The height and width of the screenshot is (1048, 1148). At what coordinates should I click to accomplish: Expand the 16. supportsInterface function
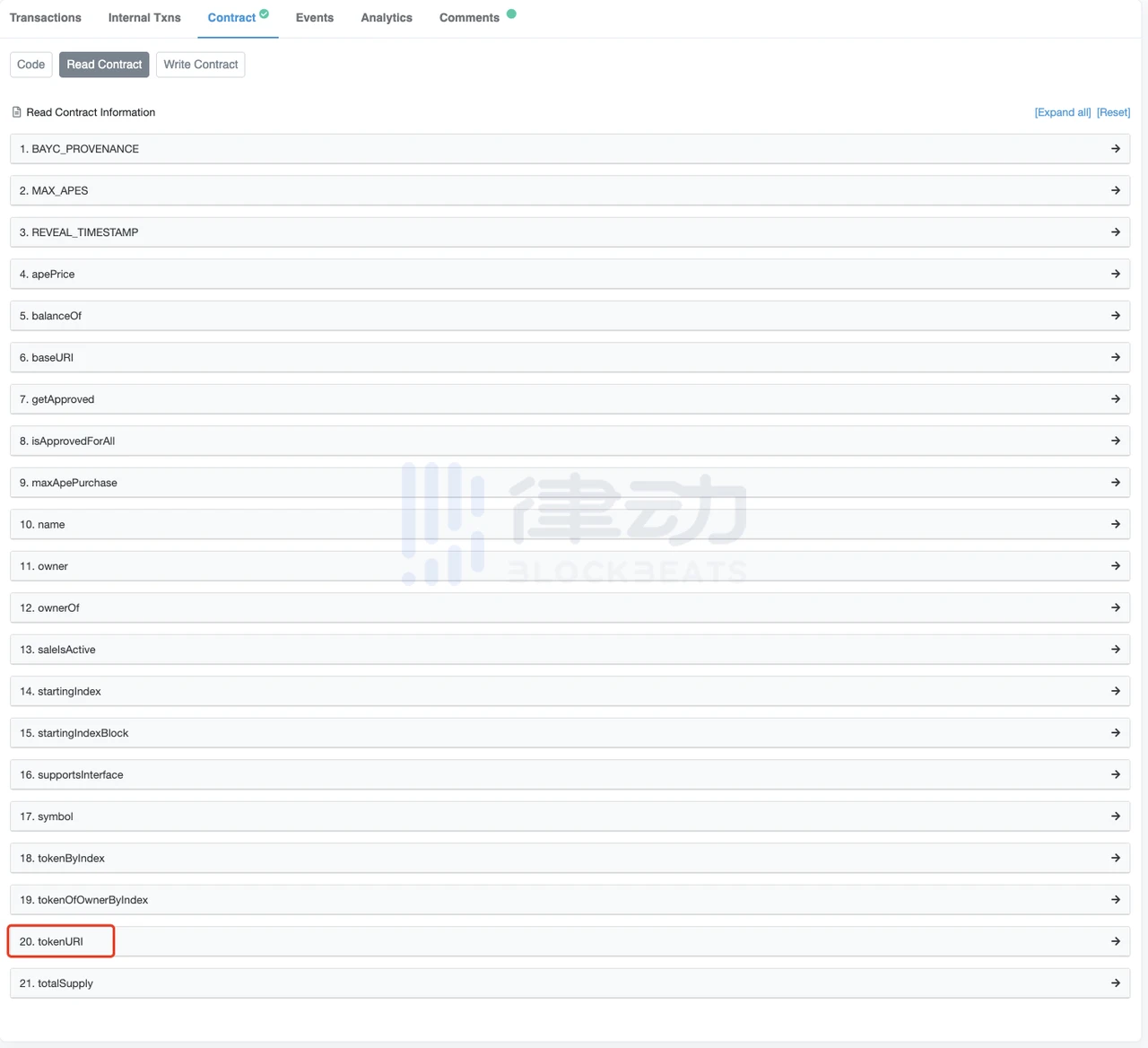pos(570,774)
